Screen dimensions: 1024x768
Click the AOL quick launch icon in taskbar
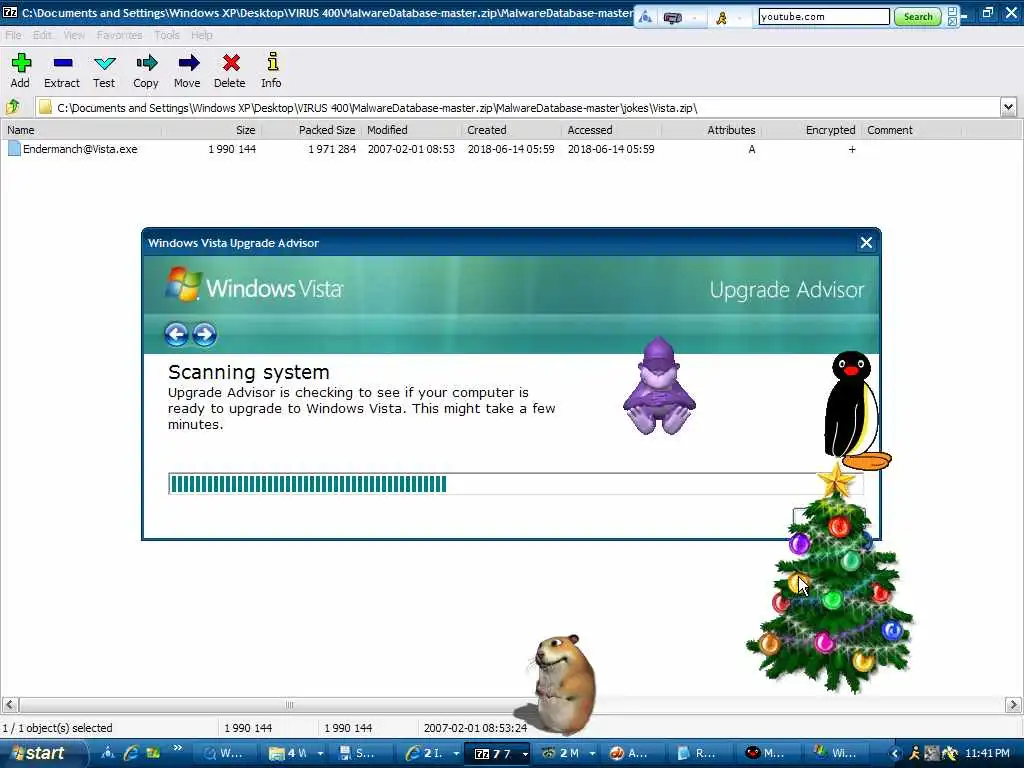point(108,753)
